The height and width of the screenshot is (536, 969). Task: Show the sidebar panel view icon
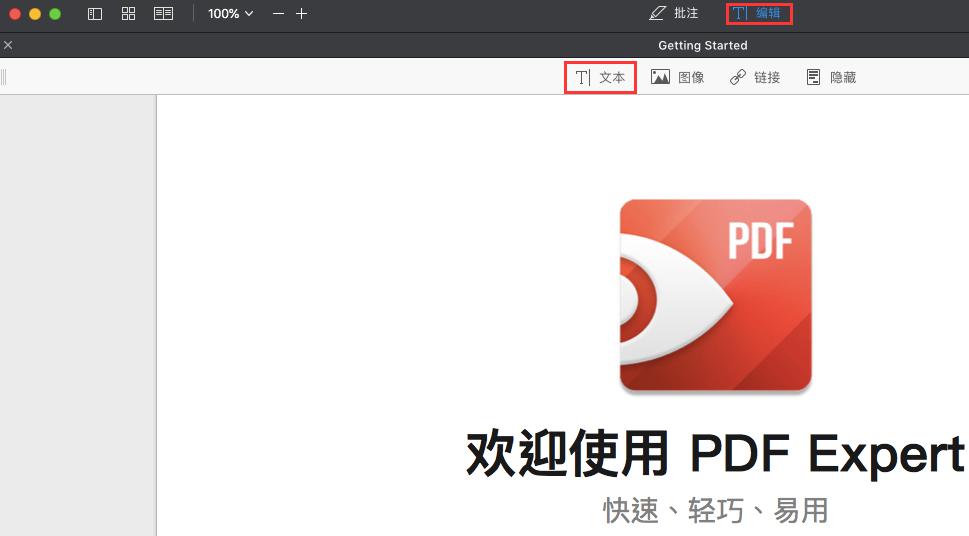pos(95,14)
